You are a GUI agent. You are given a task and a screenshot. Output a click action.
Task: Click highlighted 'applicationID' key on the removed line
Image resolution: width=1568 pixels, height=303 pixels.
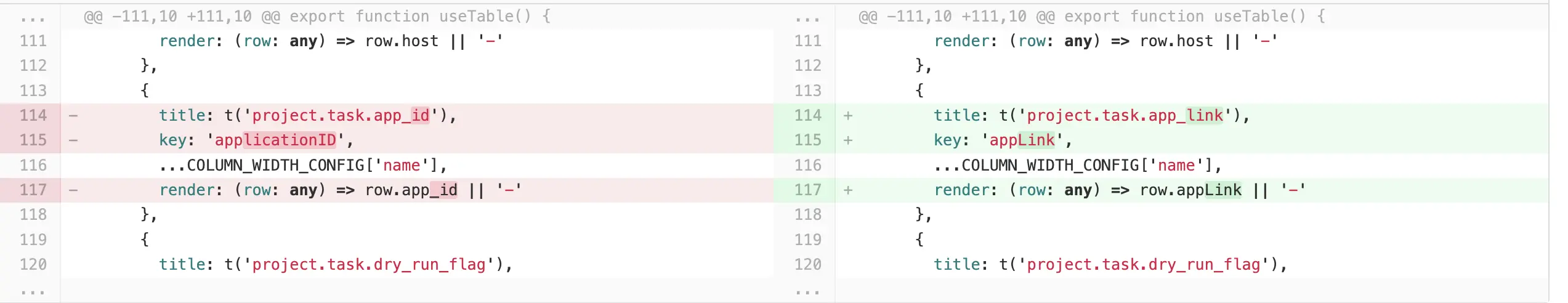pyautogui.click(x=275, y=140)
